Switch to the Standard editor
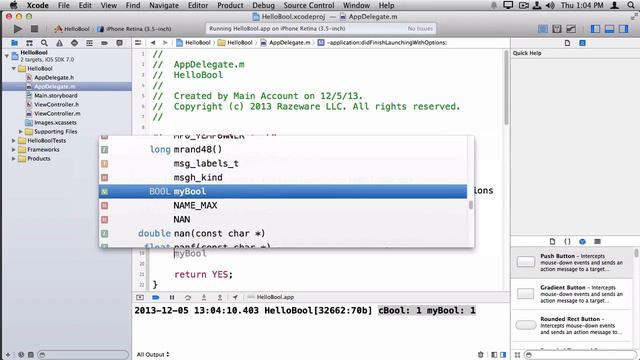Viewport: 640px width, 360px height. pos(543,29)
